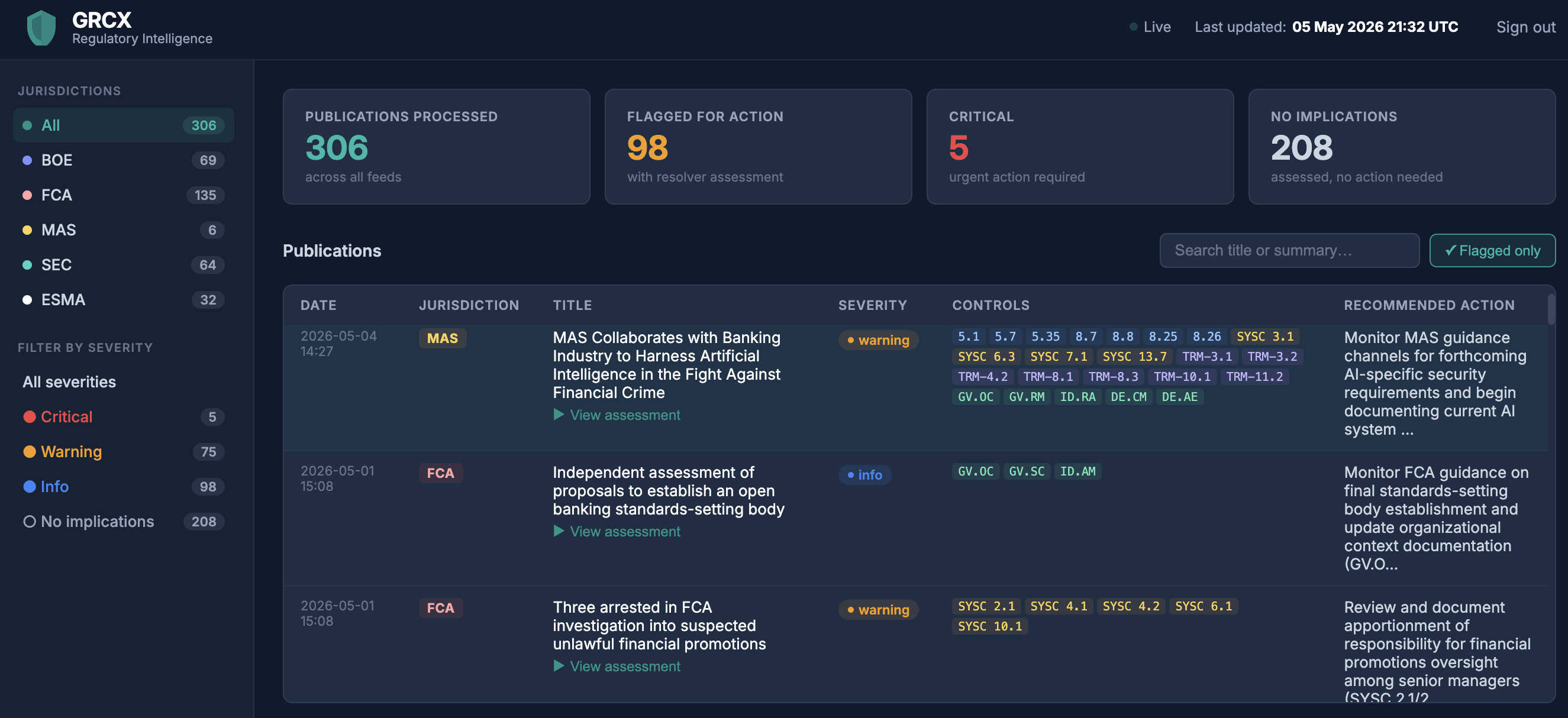
Task: Focus the Search title or summary field
Action: click(x=1289, y=251)
